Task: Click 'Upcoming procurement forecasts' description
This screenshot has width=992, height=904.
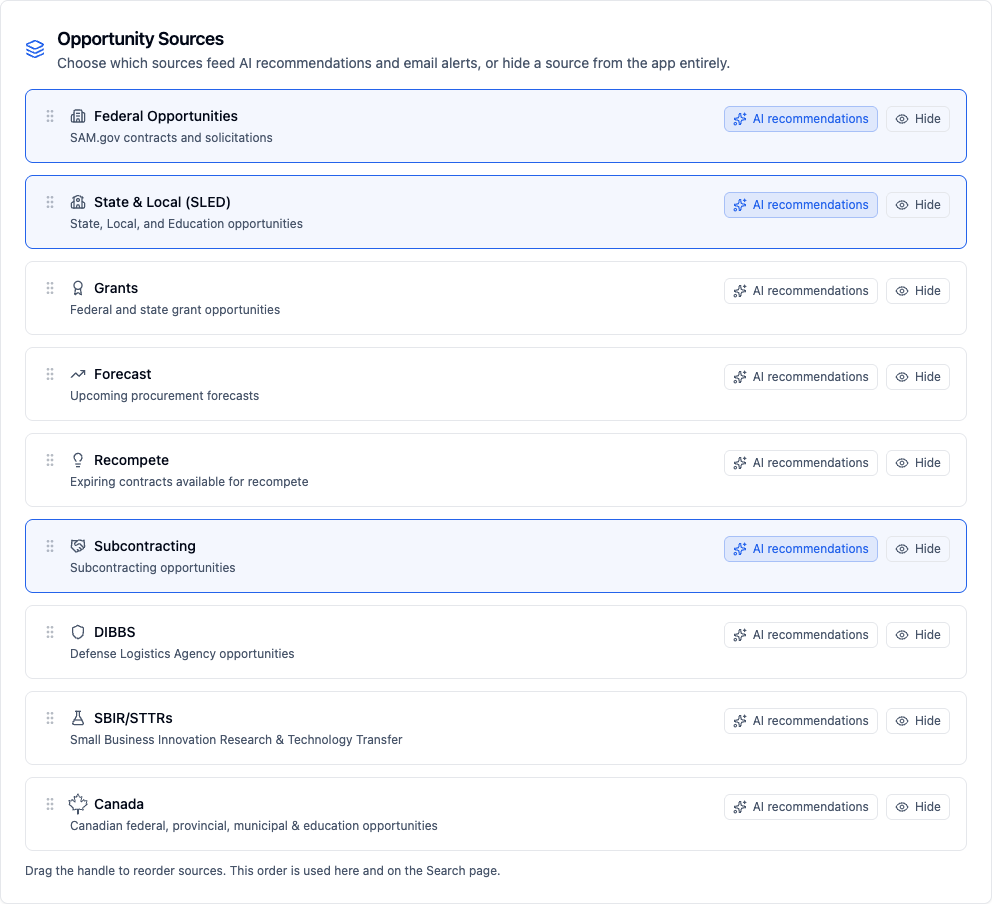Action: click(x=164, y=396)
